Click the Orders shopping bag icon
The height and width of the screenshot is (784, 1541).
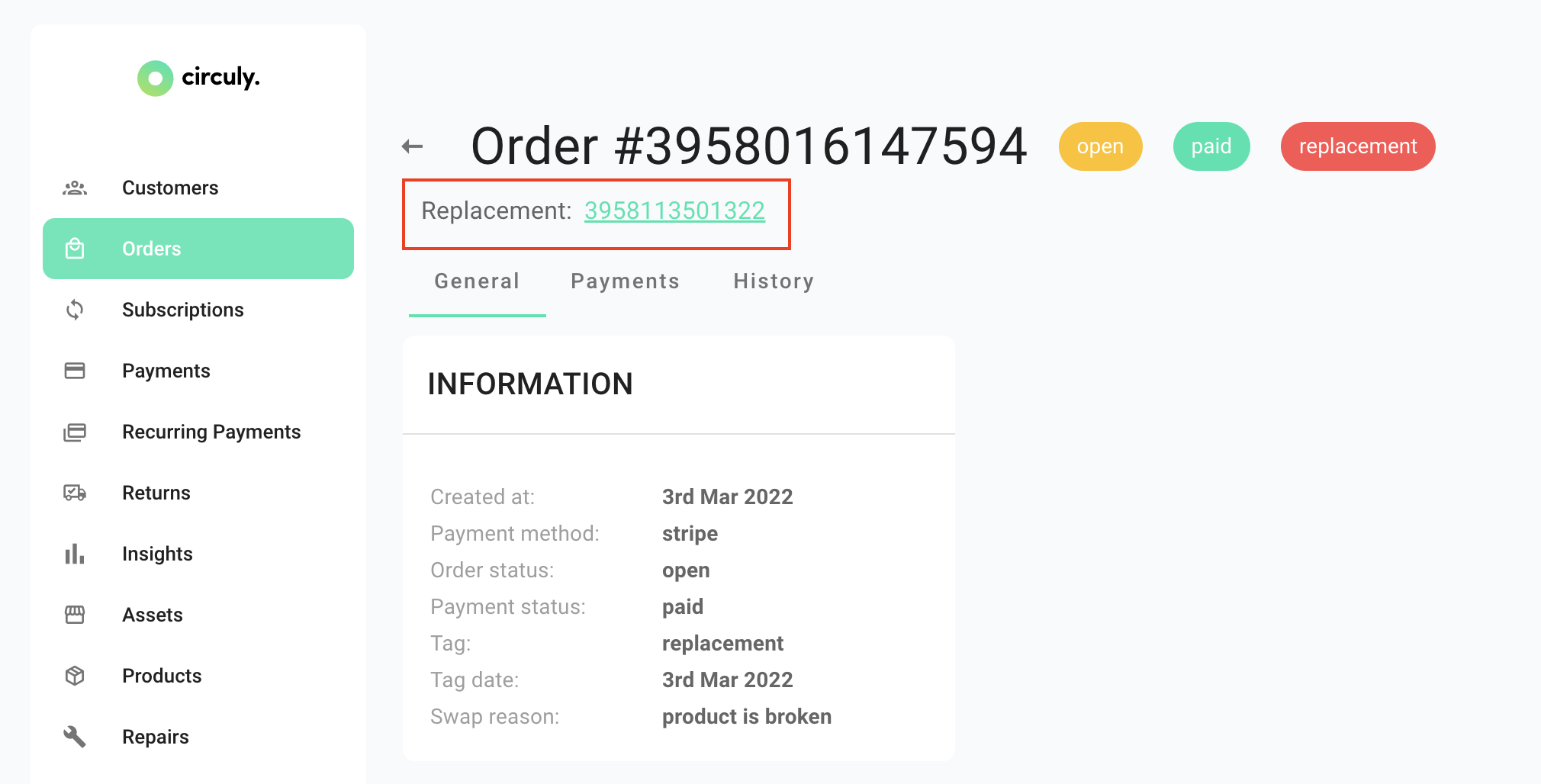tap(75, 249)
